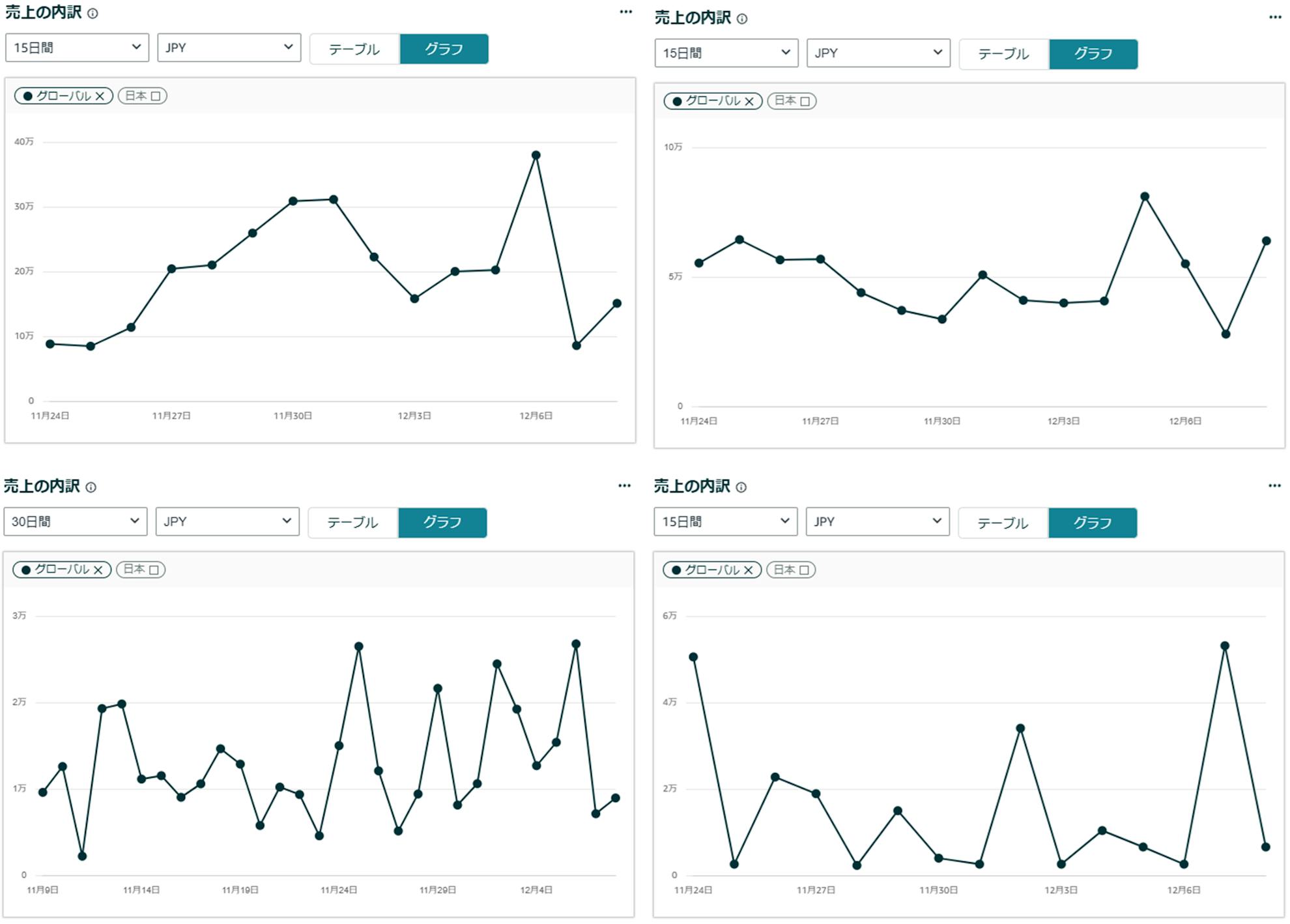Click info icon beside top-left 売上の内訳 title
Viewport: 1290px width, 924px height.
coord(93,14)
